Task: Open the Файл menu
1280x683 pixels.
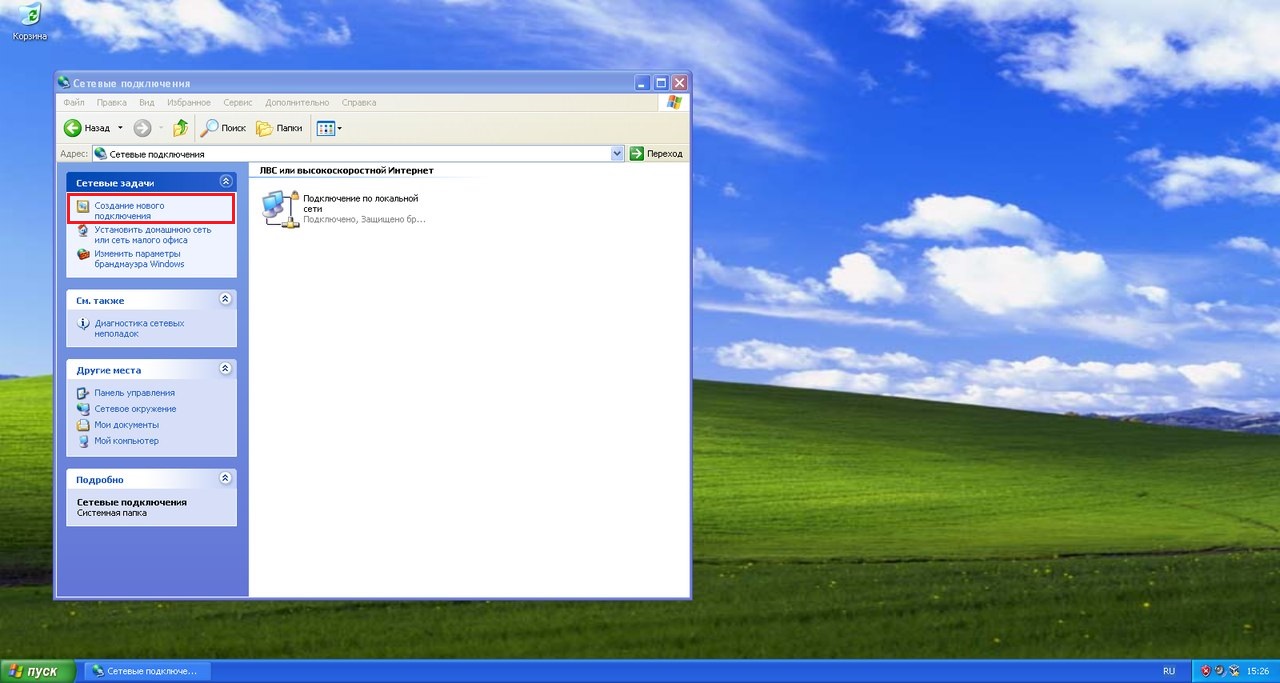Action: click(73, 103)
